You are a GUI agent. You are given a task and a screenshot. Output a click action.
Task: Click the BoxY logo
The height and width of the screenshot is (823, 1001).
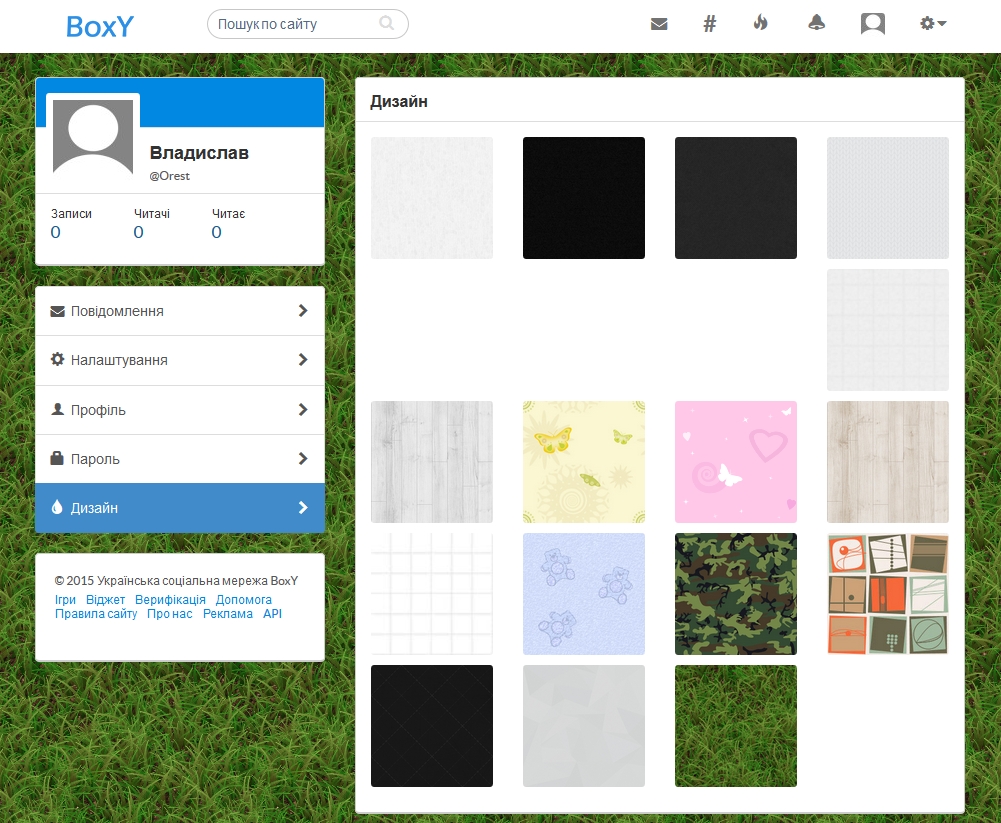(100, 26)
